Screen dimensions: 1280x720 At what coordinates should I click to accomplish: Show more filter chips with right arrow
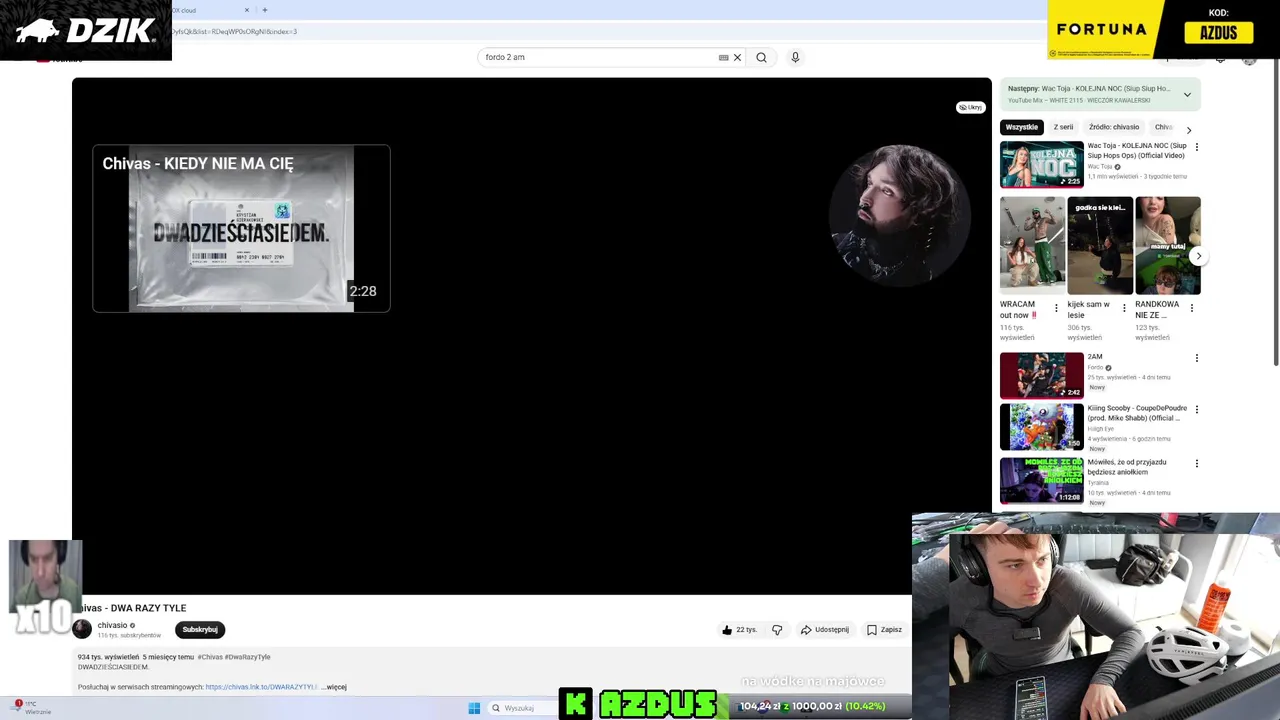(x=1188, y=130)
